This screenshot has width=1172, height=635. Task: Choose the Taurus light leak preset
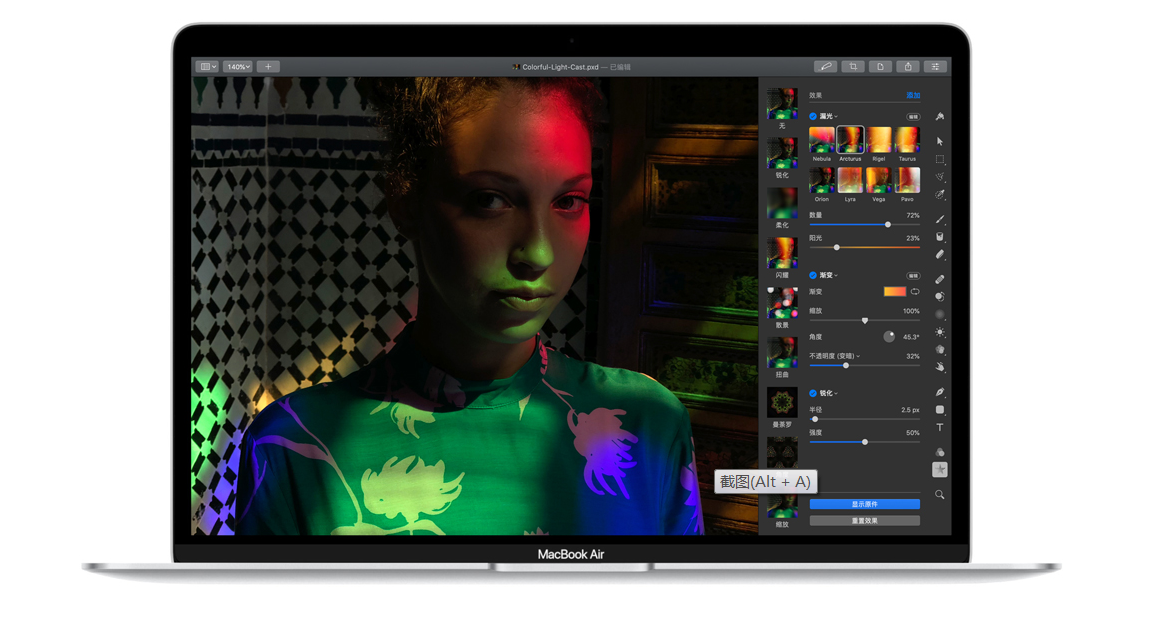click(907, 140)
